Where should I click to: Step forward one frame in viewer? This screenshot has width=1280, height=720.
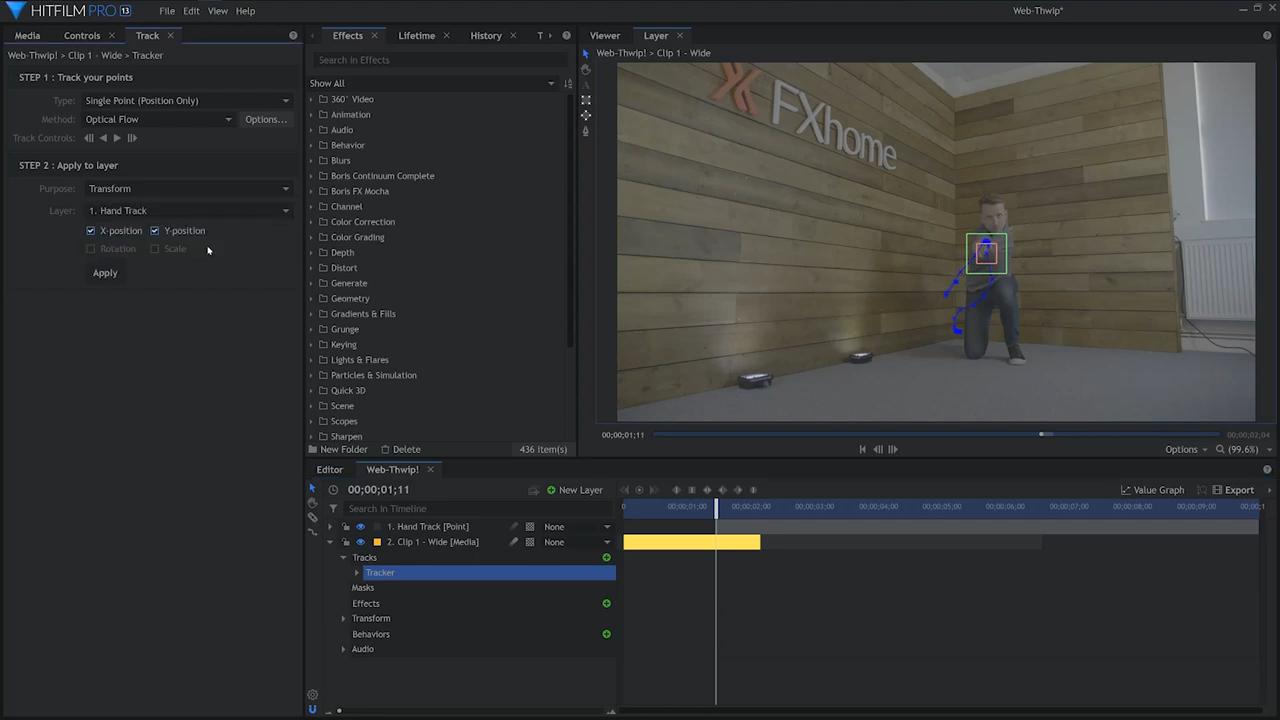[x=893, y=449]
